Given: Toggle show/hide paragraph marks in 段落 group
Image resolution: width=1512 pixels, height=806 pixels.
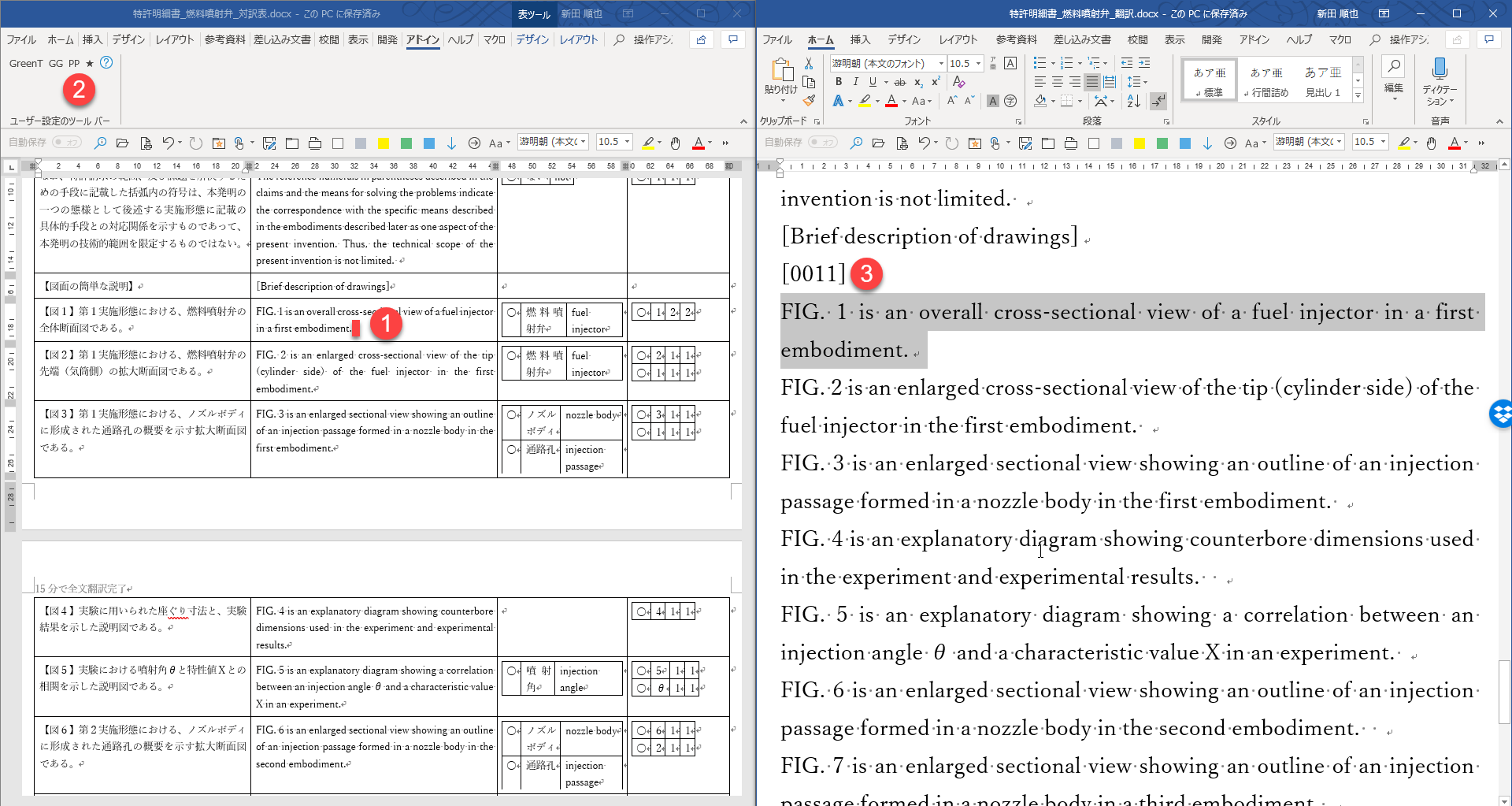Looking at the screenshot, I should tap(1158, 101).
